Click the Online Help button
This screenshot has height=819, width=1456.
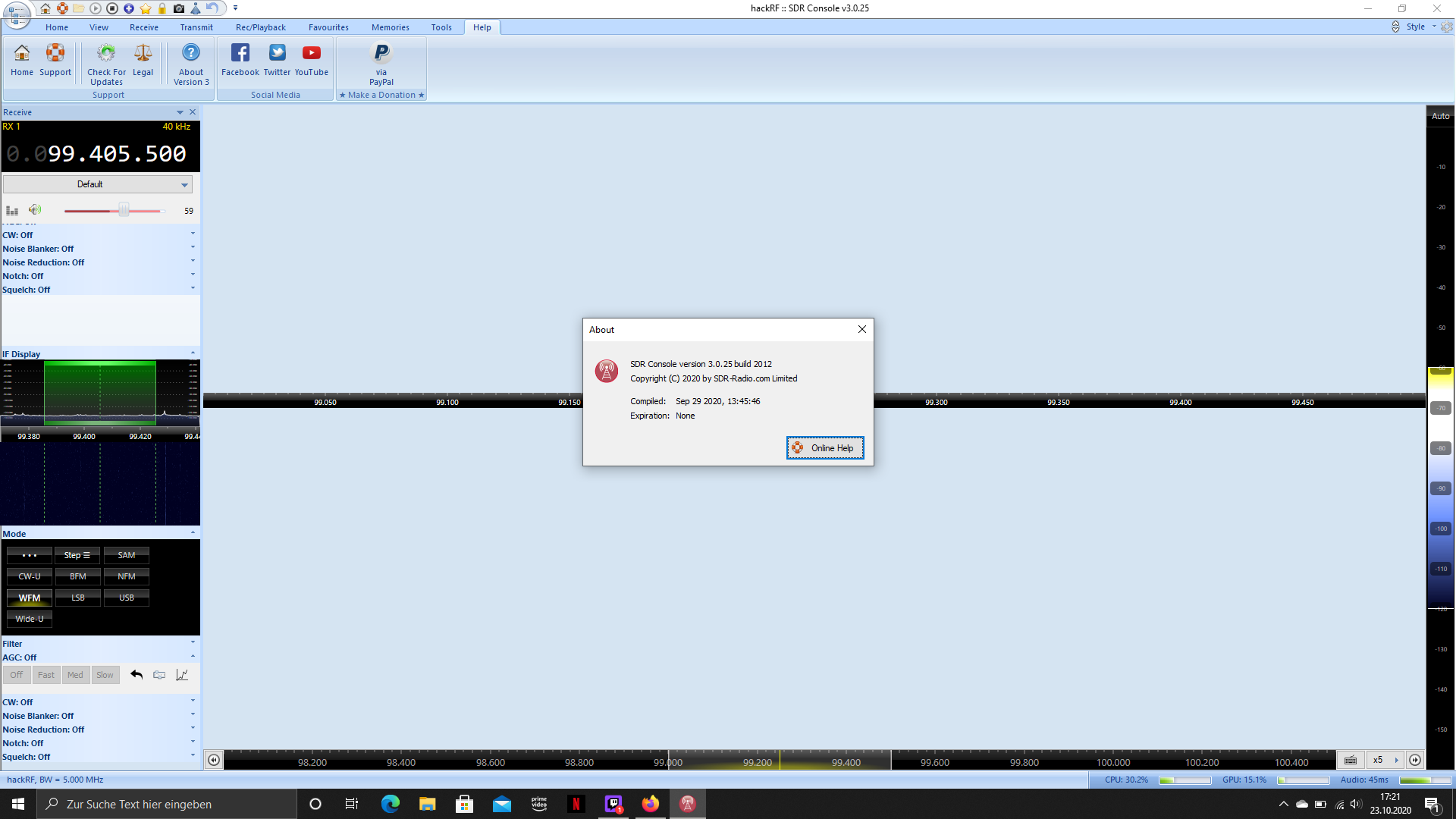(824, 448)
